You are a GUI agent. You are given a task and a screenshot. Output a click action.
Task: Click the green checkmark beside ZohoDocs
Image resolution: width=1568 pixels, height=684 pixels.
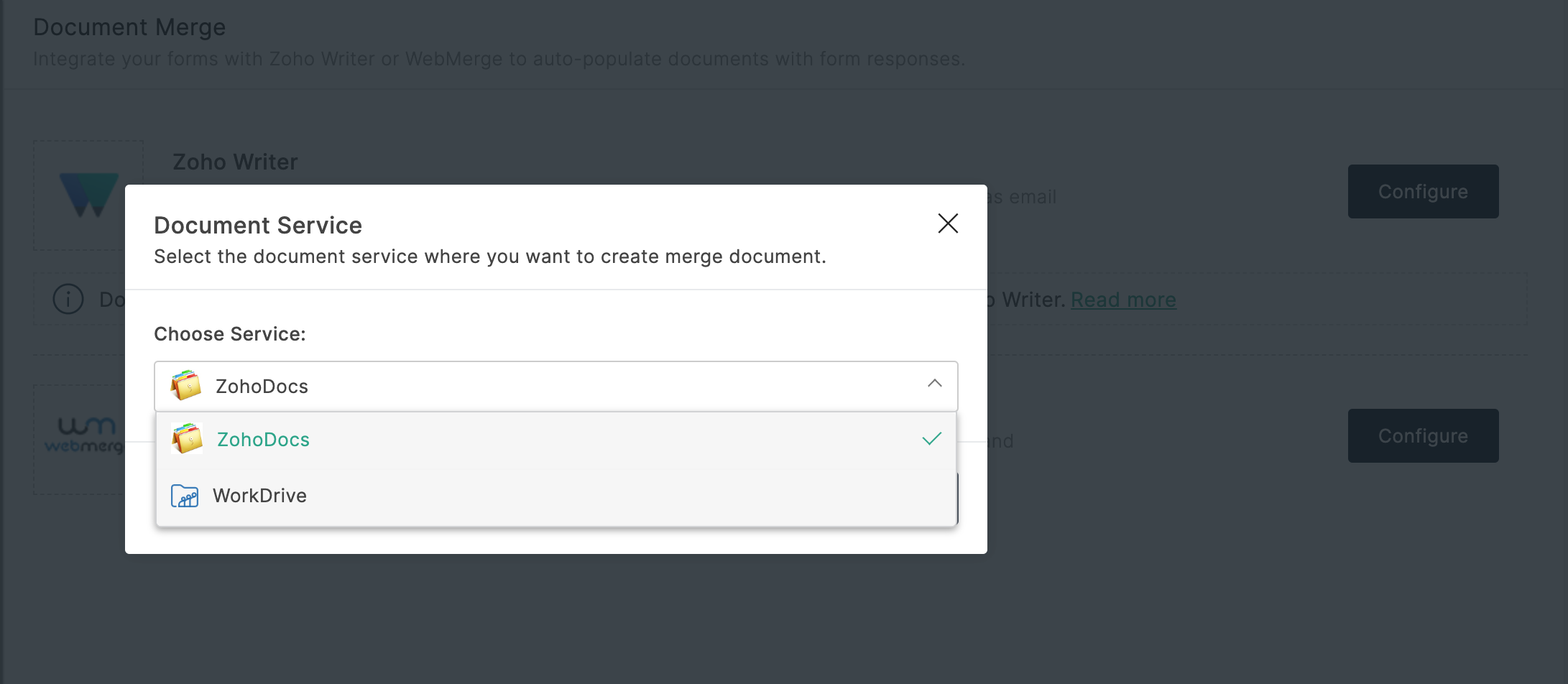931,439
